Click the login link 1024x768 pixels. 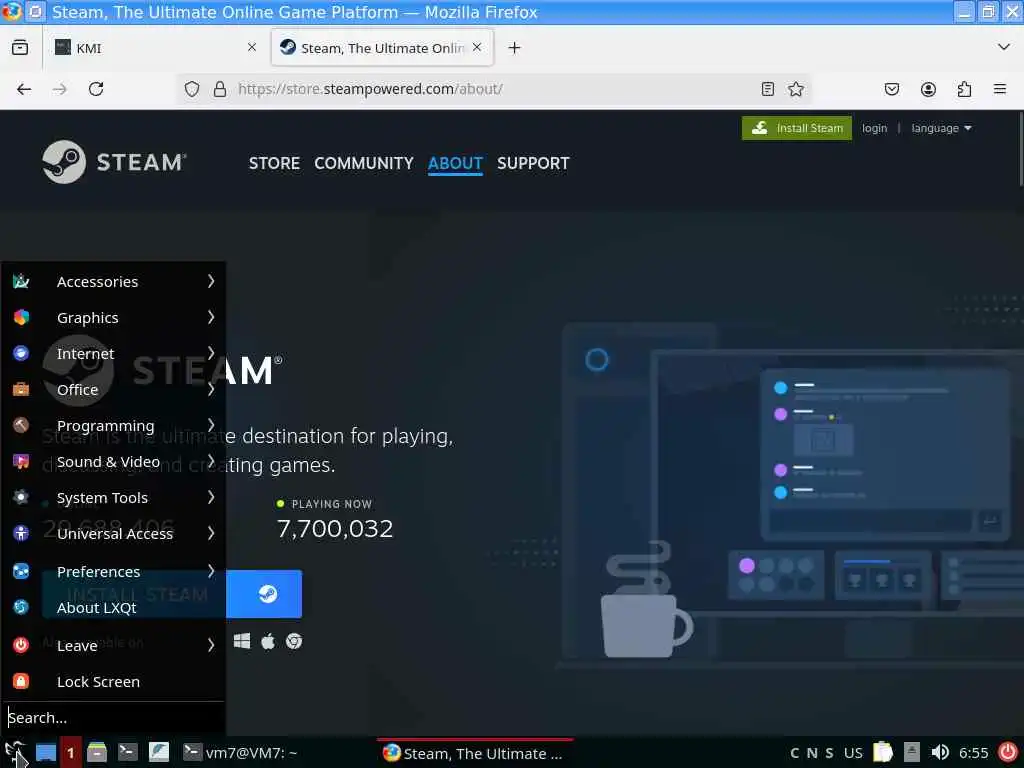pyautogui.click(x=874, y=128)
